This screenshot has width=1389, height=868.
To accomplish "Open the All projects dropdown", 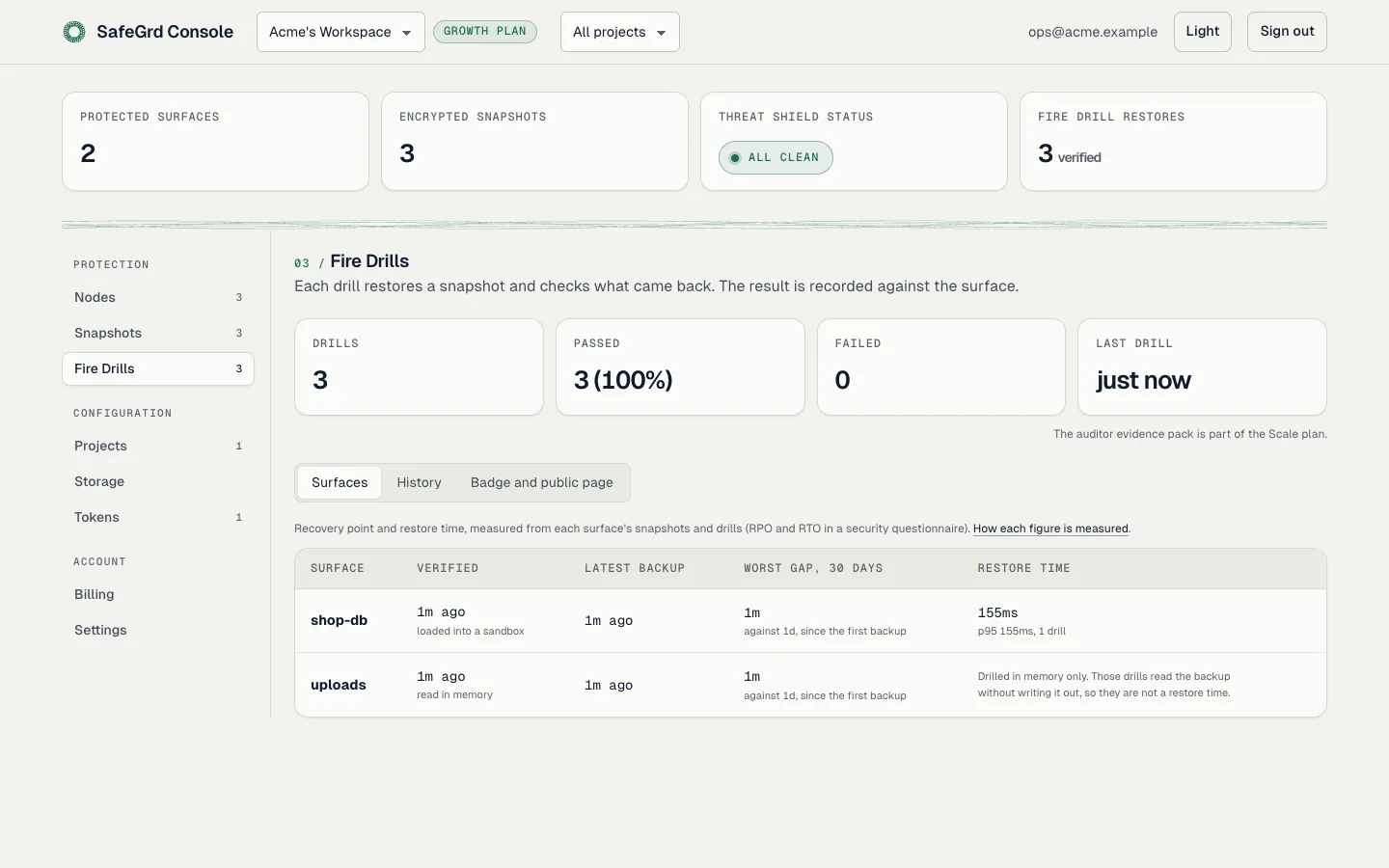I will tap(619, 32).
